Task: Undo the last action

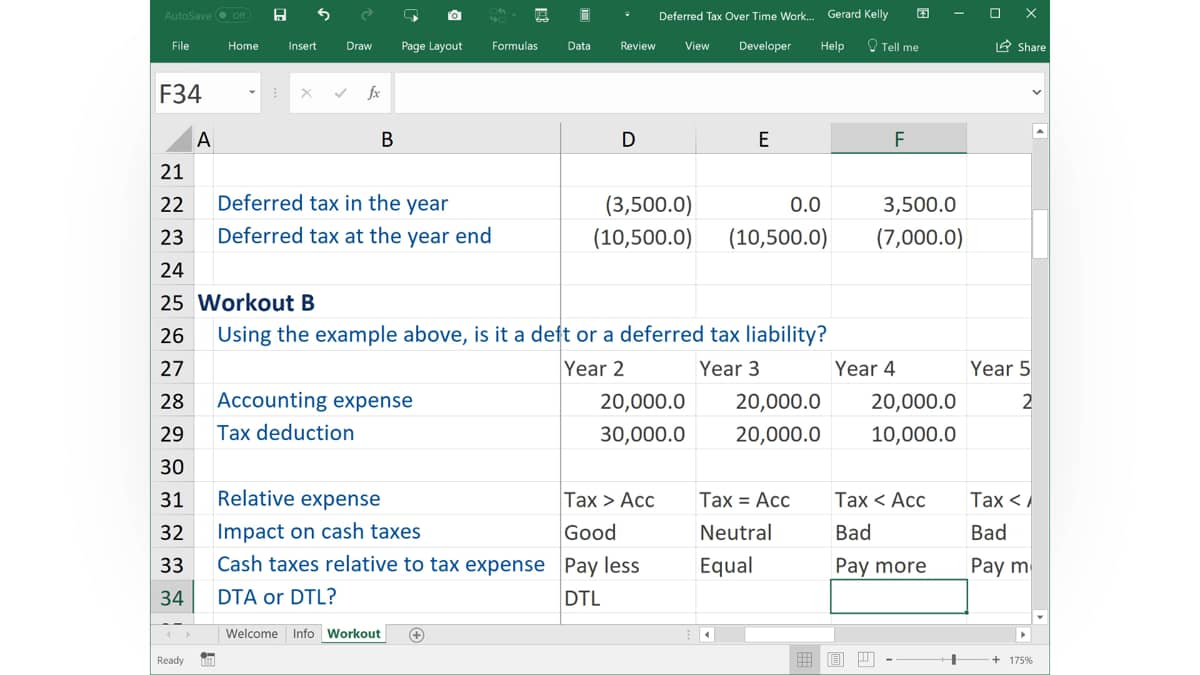Action: 323,15
